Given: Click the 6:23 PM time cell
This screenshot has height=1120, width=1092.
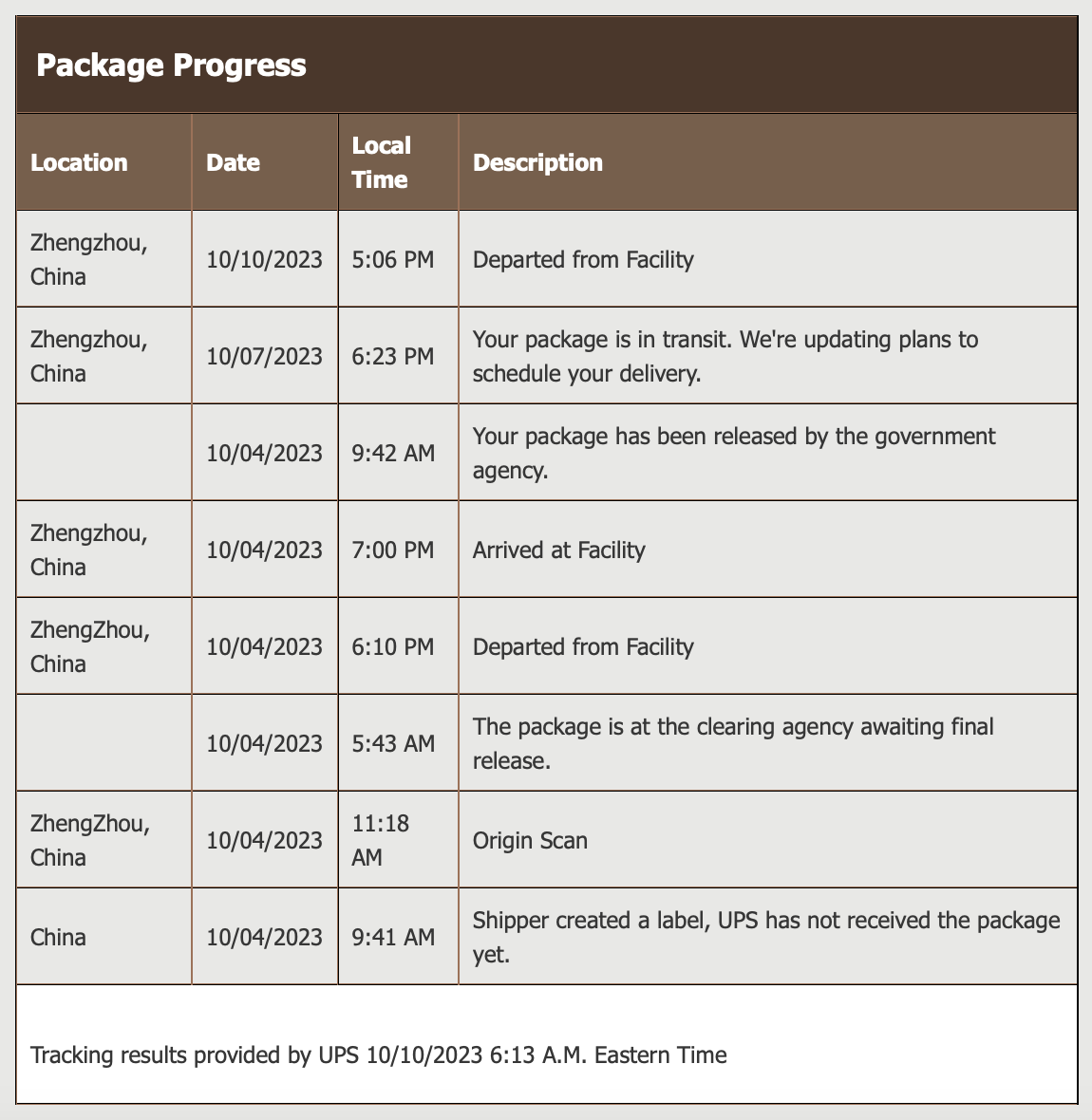Looking at the screenshot, I should (x=393, y=356).
